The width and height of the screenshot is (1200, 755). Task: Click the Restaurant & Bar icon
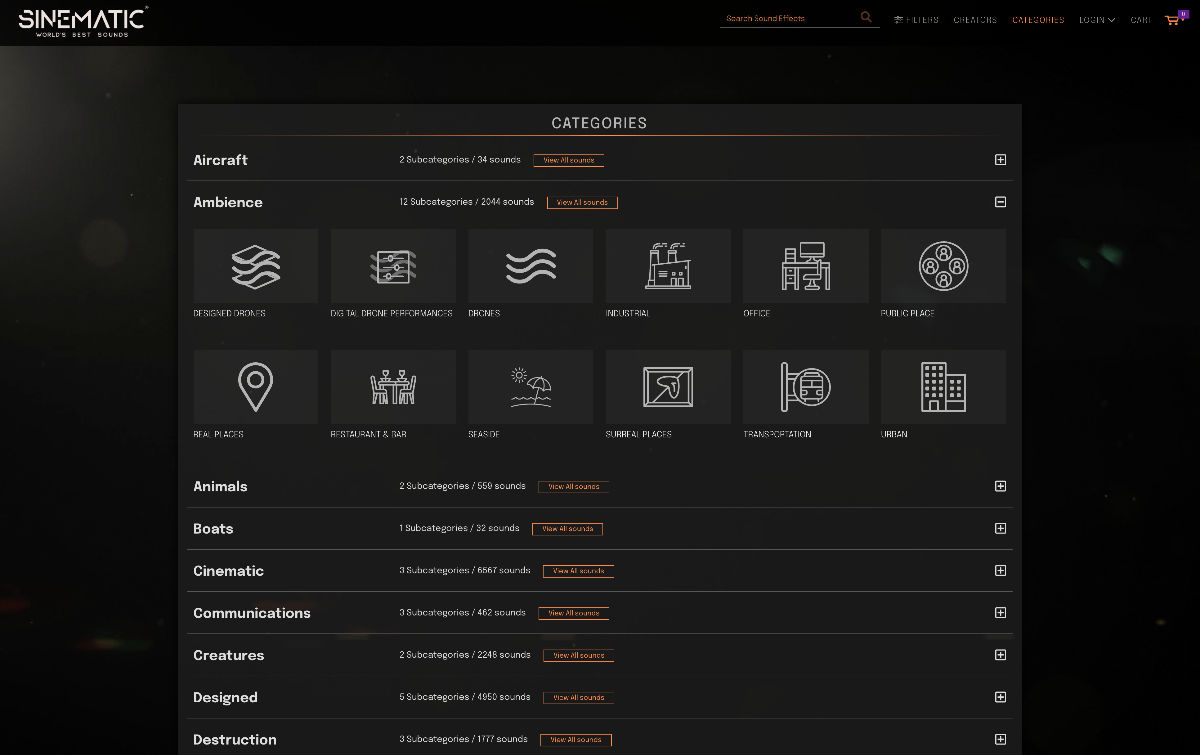point(392,386)
